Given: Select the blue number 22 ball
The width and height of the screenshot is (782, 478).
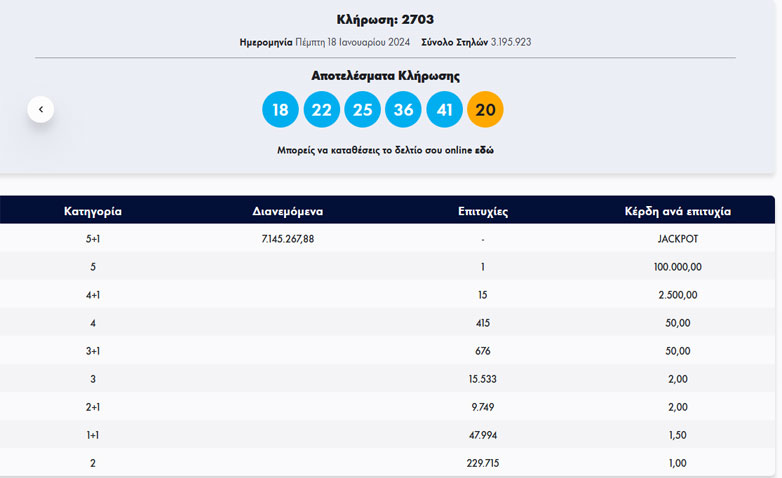Looking at the screenshot, I should coord(321,109).
